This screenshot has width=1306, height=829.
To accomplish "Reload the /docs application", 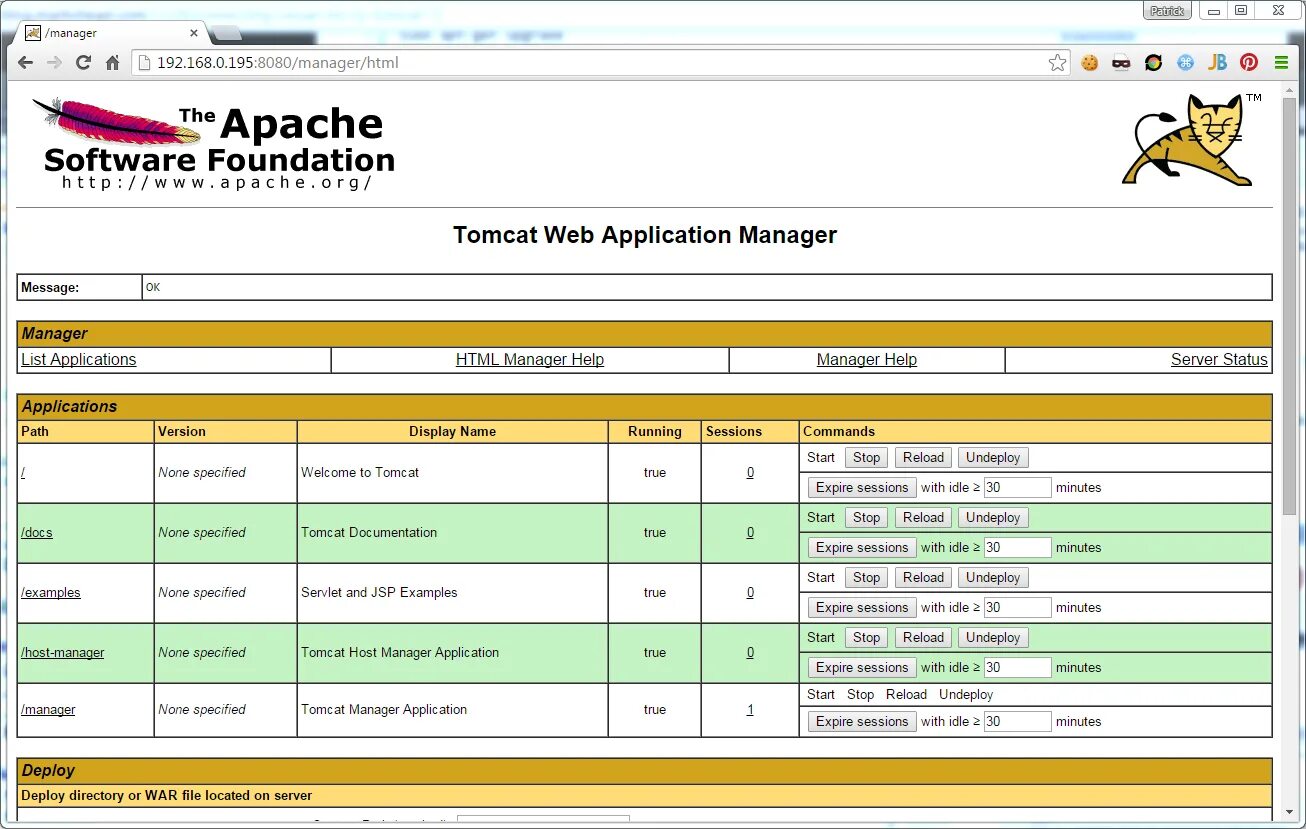I will tap(923, 518).
